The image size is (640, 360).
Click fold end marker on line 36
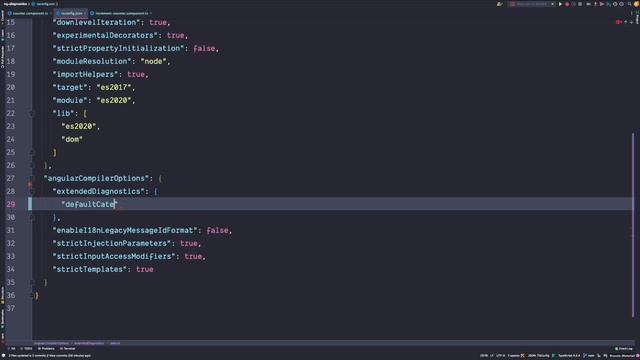(x=31, y=296)
